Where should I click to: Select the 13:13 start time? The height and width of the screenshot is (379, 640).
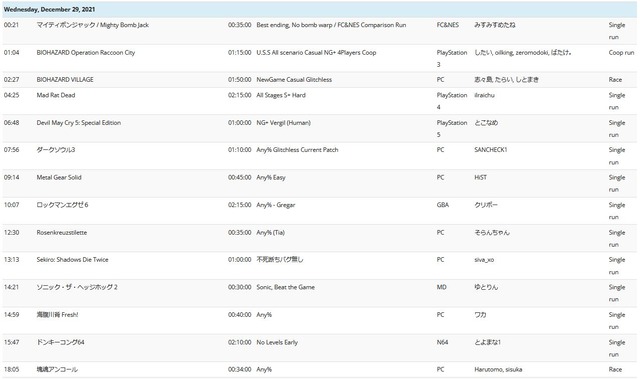pyautogui.click(x=11, y=259)
